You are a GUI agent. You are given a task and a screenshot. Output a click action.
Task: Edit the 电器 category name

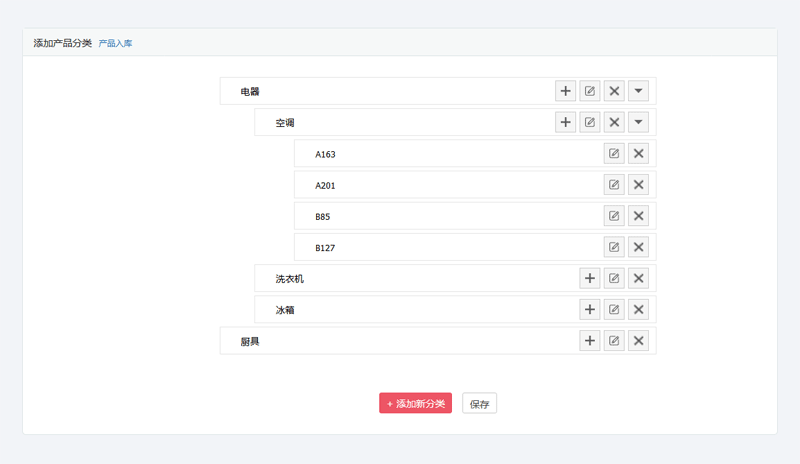(590, 91)
